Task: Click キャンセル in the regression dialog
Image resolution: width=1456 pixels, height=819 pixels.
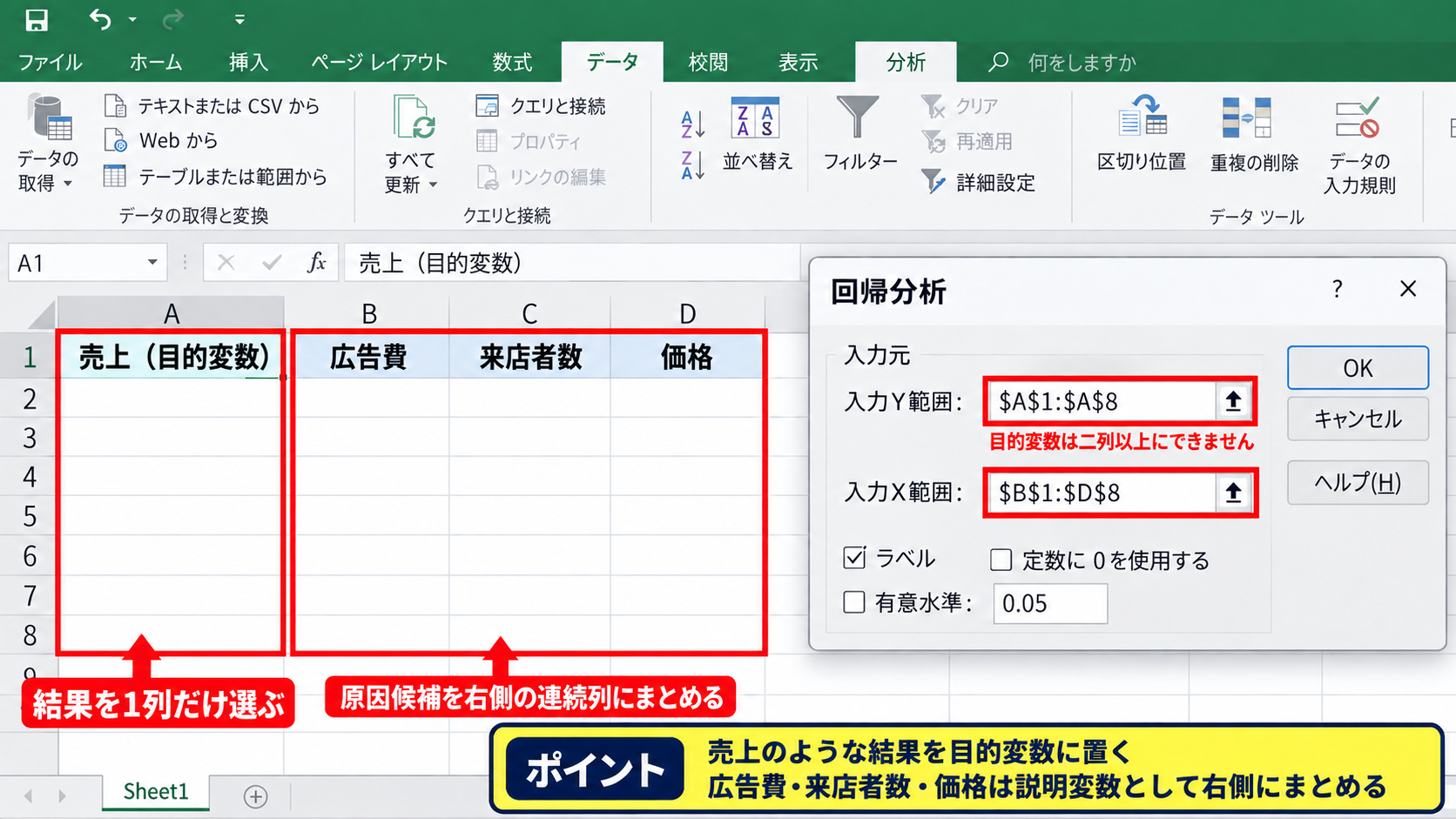Action: [1358, 420]
